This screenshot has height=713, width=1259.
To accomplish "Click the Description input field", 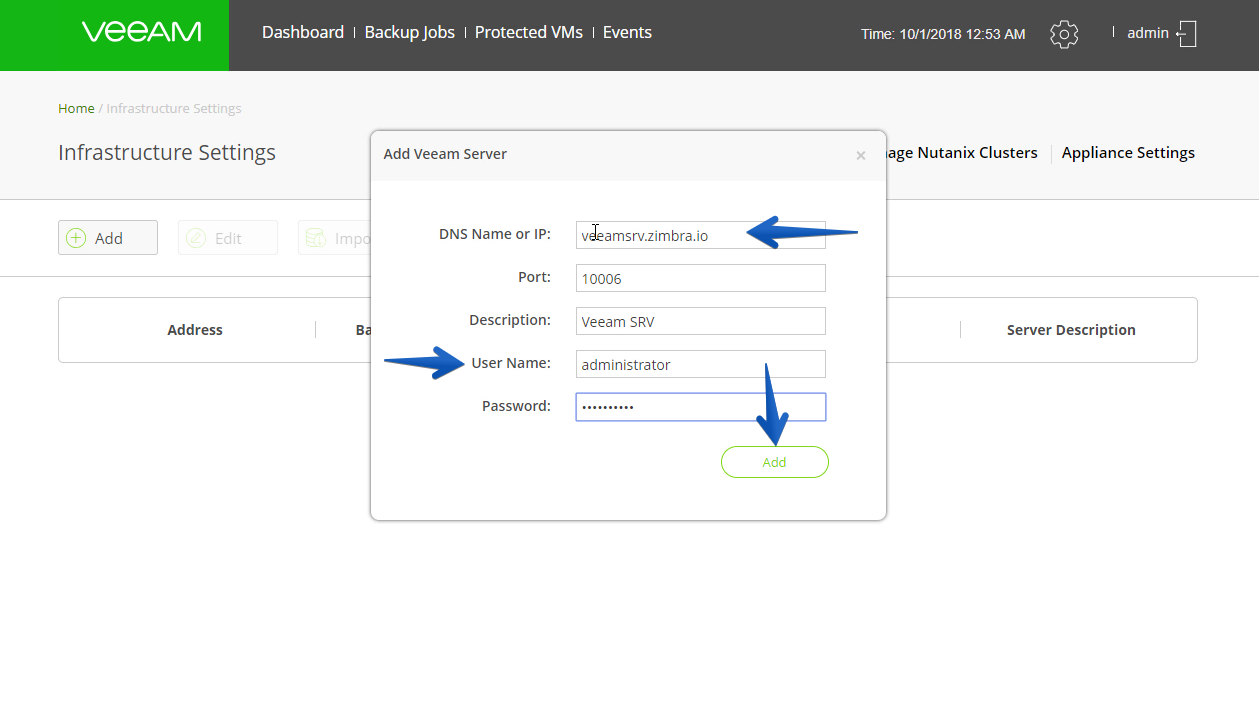I will 701,321.
